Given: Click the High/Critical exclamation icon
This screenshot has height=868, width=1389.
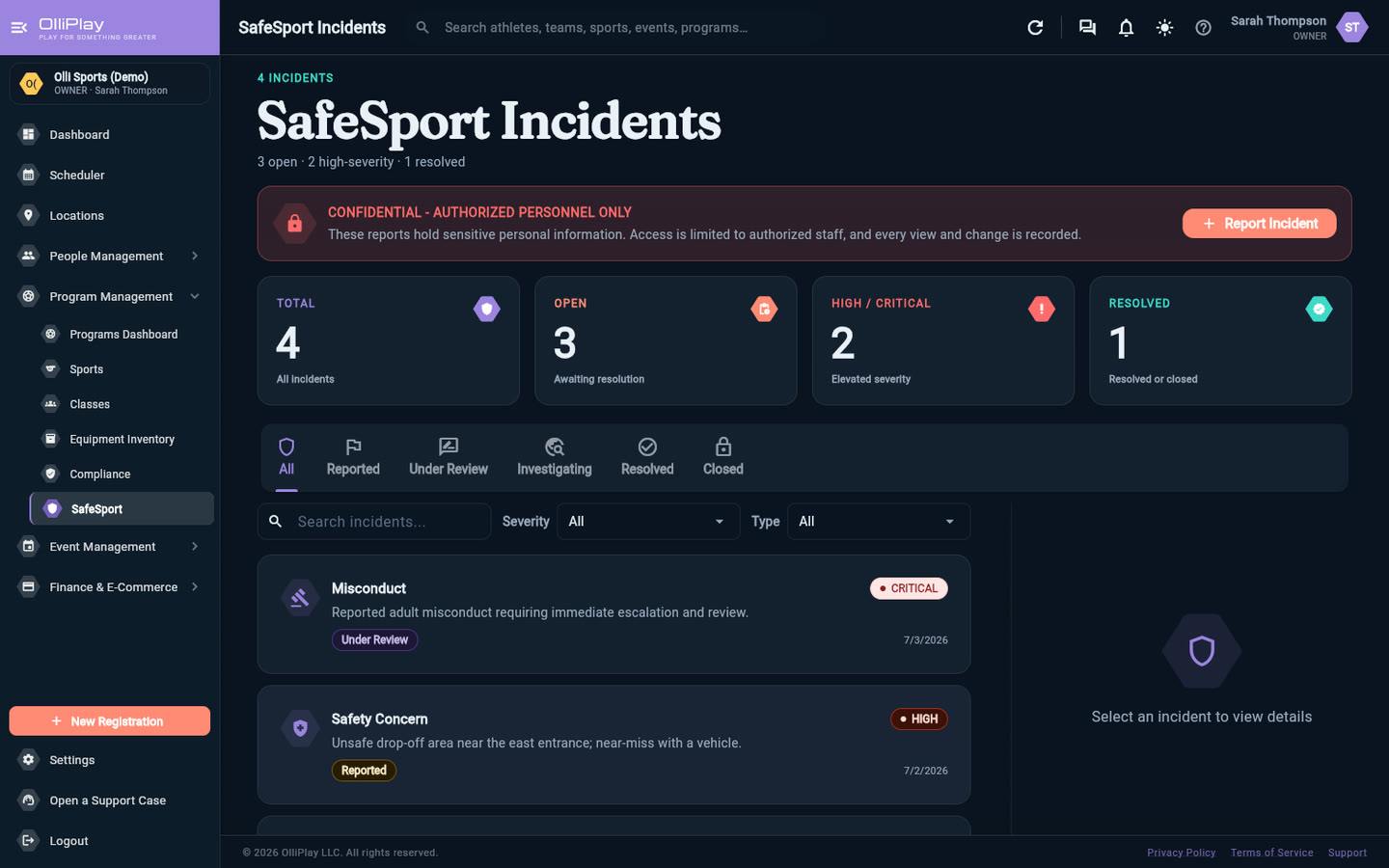Looking at the screenshot, I should pyautogui.click(x=1042, y=309).
